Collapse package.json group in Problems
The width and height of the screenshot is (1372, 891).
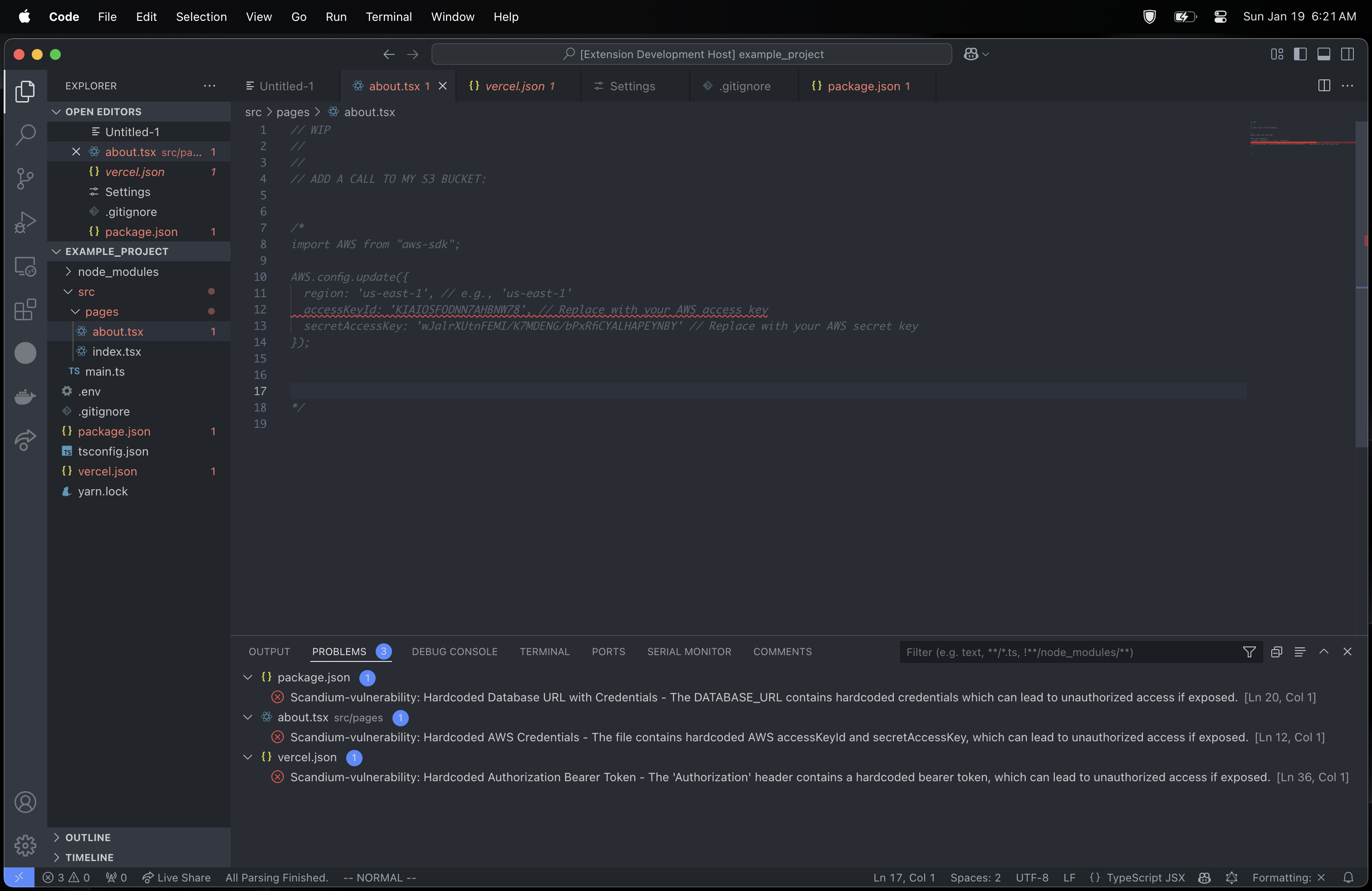coord(248,677)
